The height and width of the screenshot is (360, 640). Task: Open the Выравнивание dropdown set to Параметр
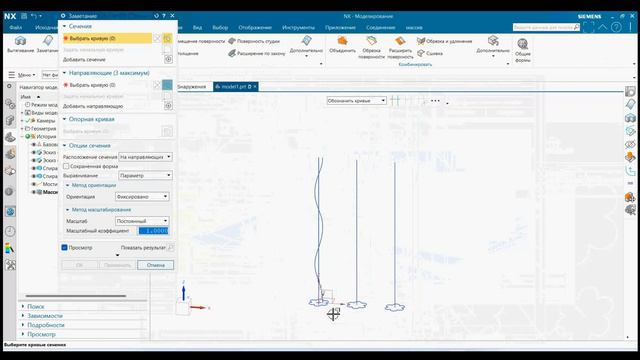point(145,176)
